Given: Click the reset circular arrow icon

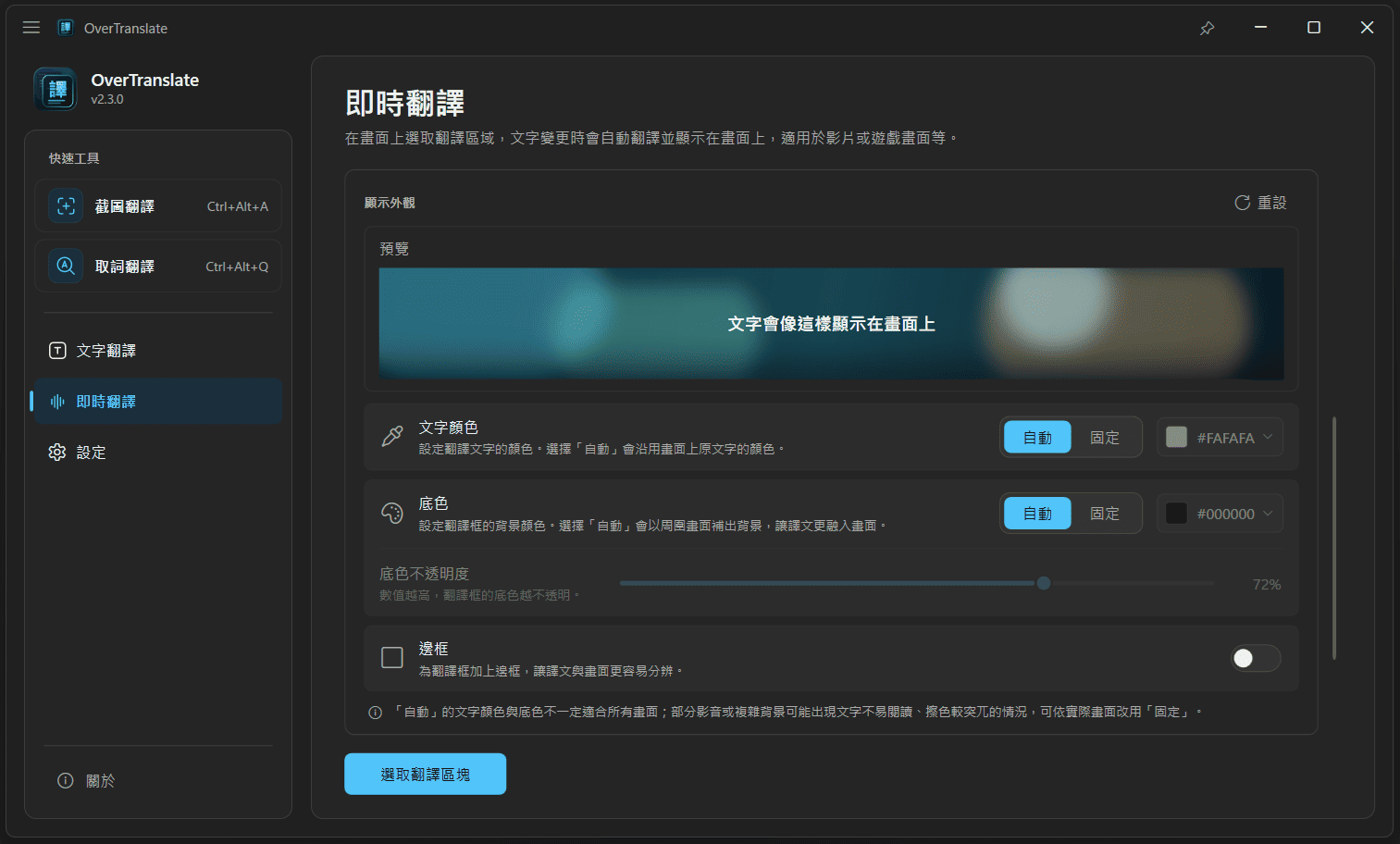Looking at the screenshot, I should (1242, 203).
